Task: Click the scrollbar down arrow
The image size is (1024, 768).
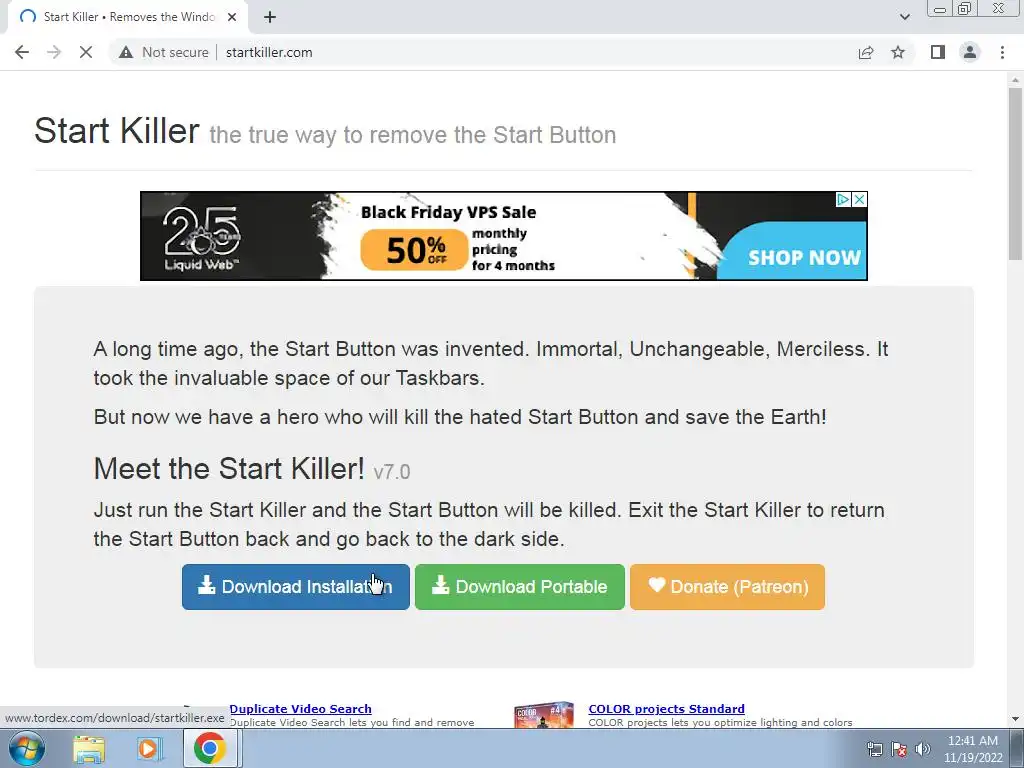Action: point(1015,719)
